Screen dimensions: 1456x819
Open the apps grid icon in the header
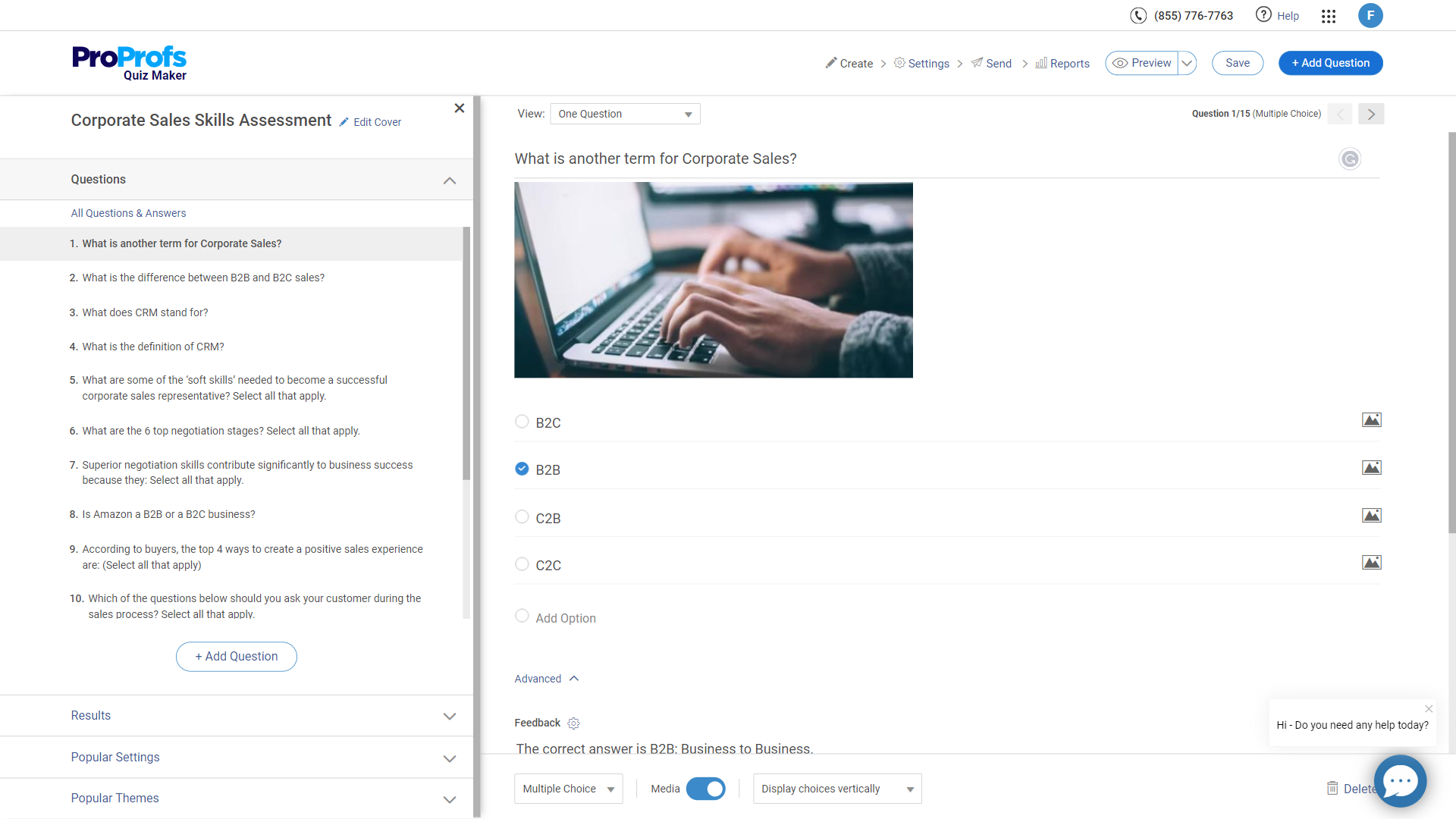pyautogui.click(x=1329, y=16)
